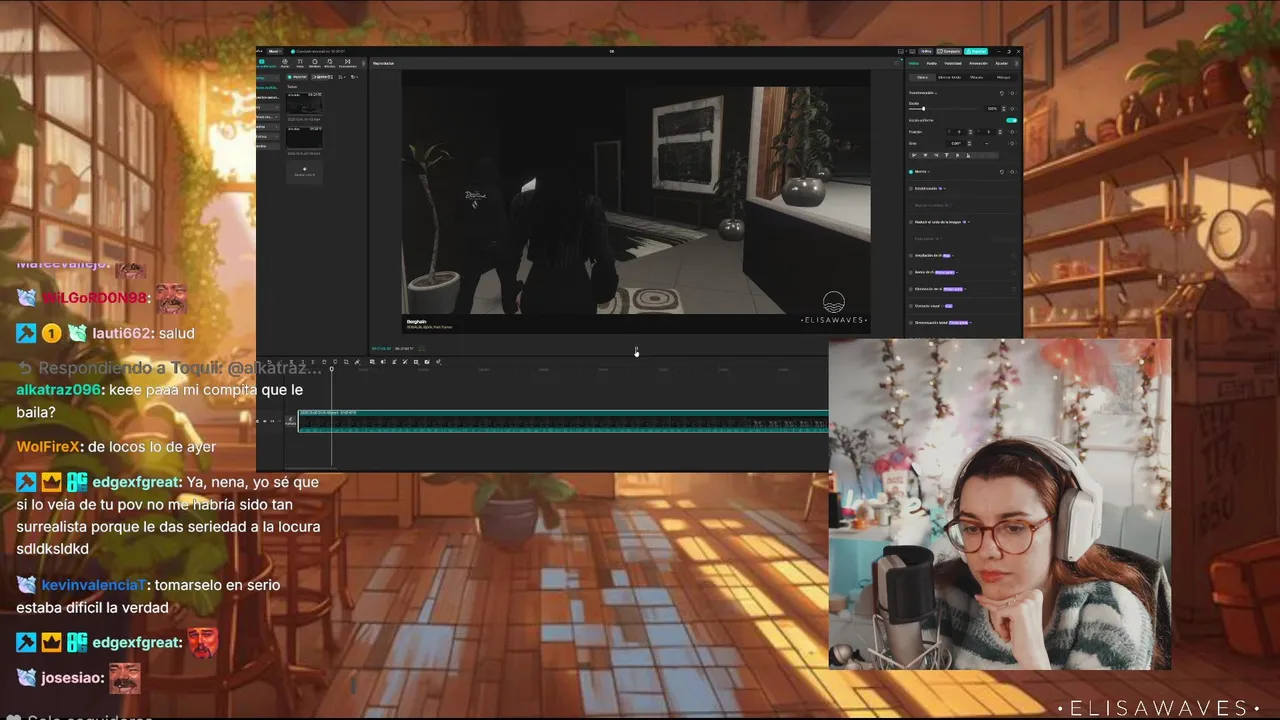Open the Texto tools tab
Image resolution: width=1280 pixels, height=720 pixels.
click(300, 63)
